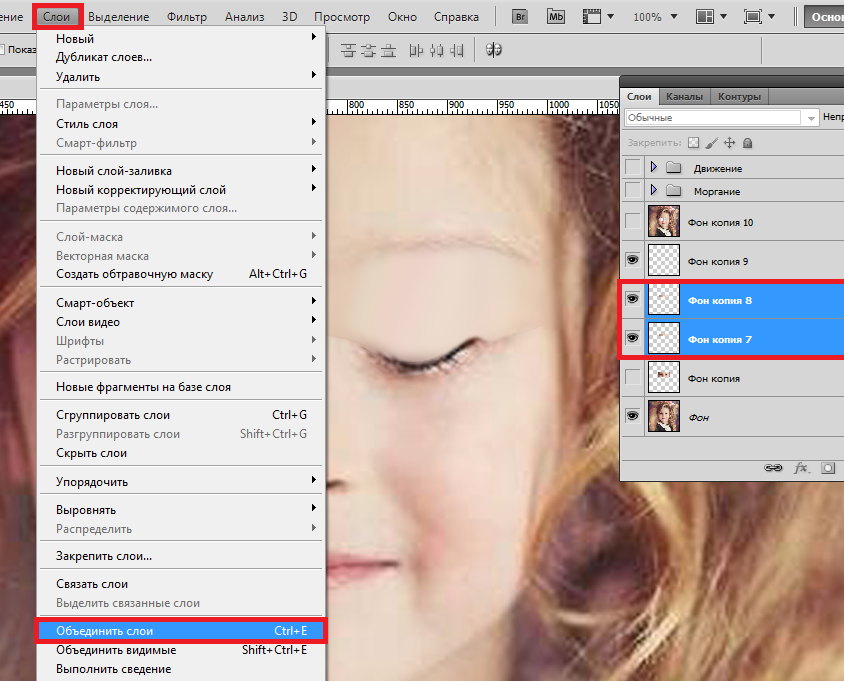Open the Слои menu in menu bar
This screenshot has width=844, height=681.
coord(57,17)
